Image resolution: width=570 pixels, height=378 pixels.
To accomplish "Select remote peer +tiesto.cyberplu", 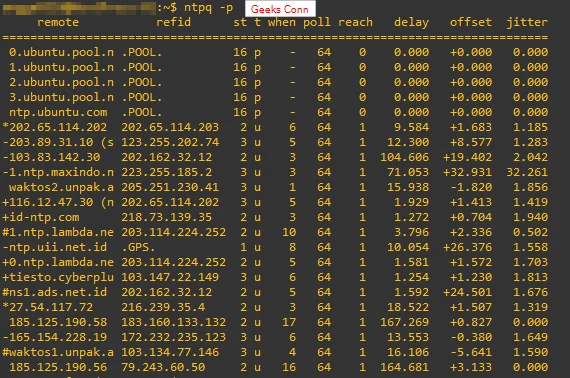I will (x=58, y=277).
